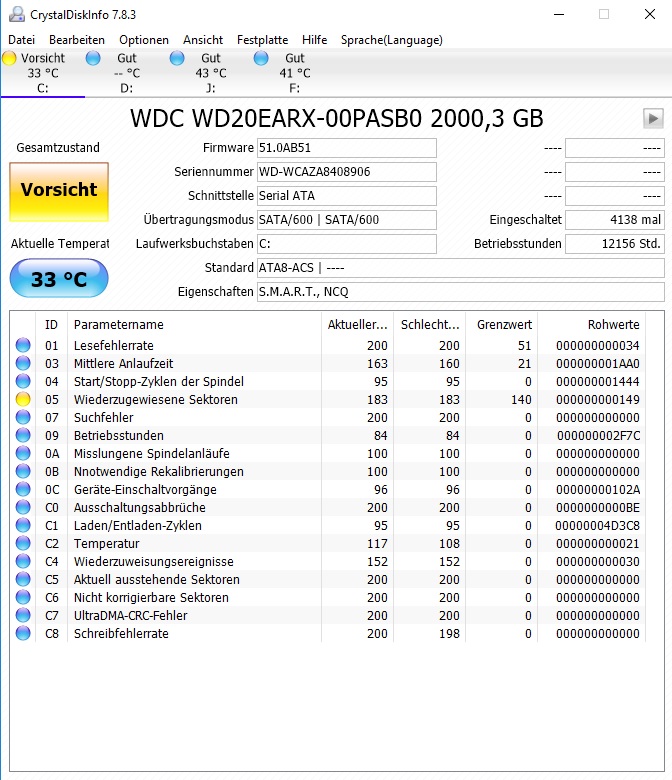Click the WDC WD20EARX-00PASB0 disk title
The height and width of the screenshot is (780, 672).
tap(337, 118)
